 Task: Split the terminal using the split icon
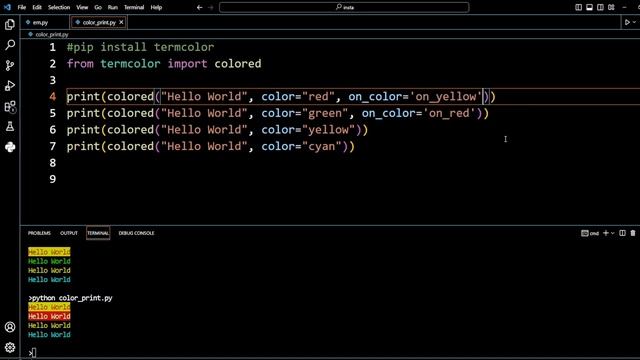point(622,233)
